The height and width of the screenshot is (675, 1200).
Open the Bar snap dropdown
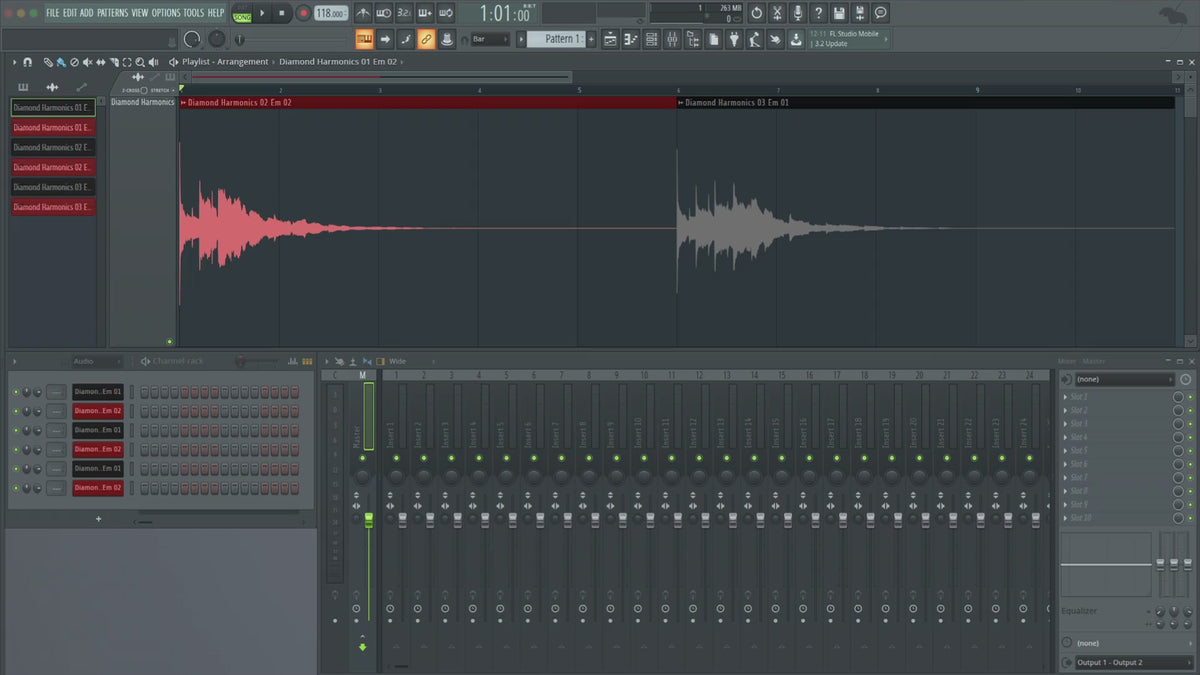point(490,39)
